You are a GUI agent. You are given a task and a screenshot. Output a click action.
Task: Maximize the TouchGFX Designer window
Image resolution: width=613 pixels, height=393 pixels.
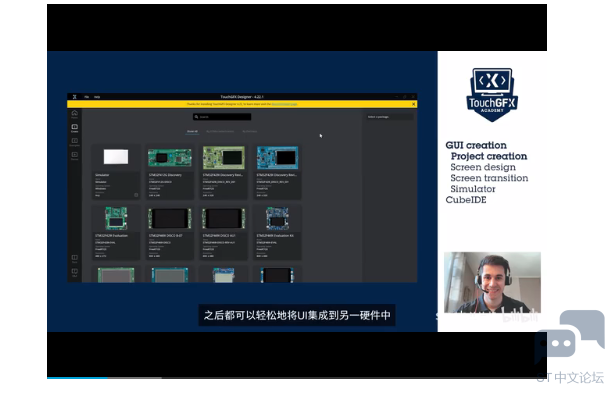[x=405, y=97]
